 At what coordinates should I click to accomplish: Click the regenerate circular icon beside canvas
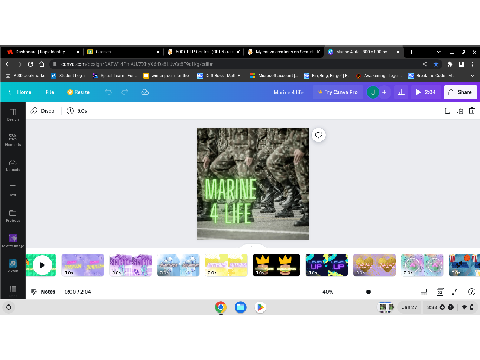(x=319, y=135)
